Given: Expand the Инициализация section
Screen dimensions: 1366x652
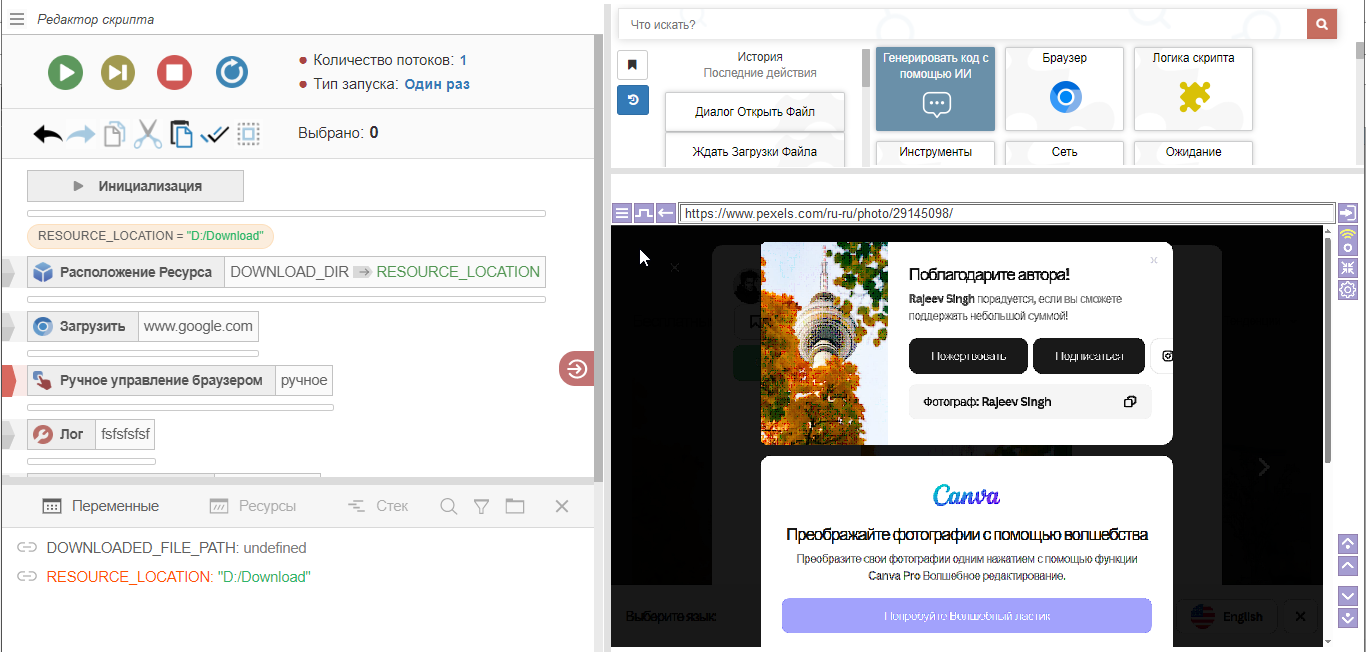Looking at the screenshot, I should coord(135,186).
